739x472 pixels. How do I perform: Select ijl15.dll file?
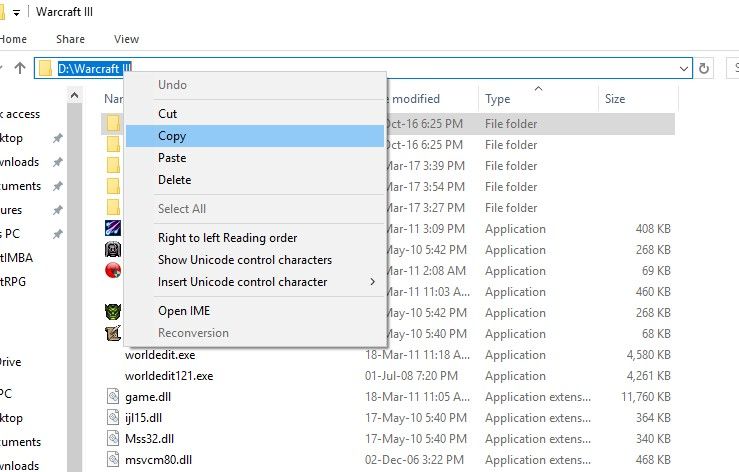(143, 418)
